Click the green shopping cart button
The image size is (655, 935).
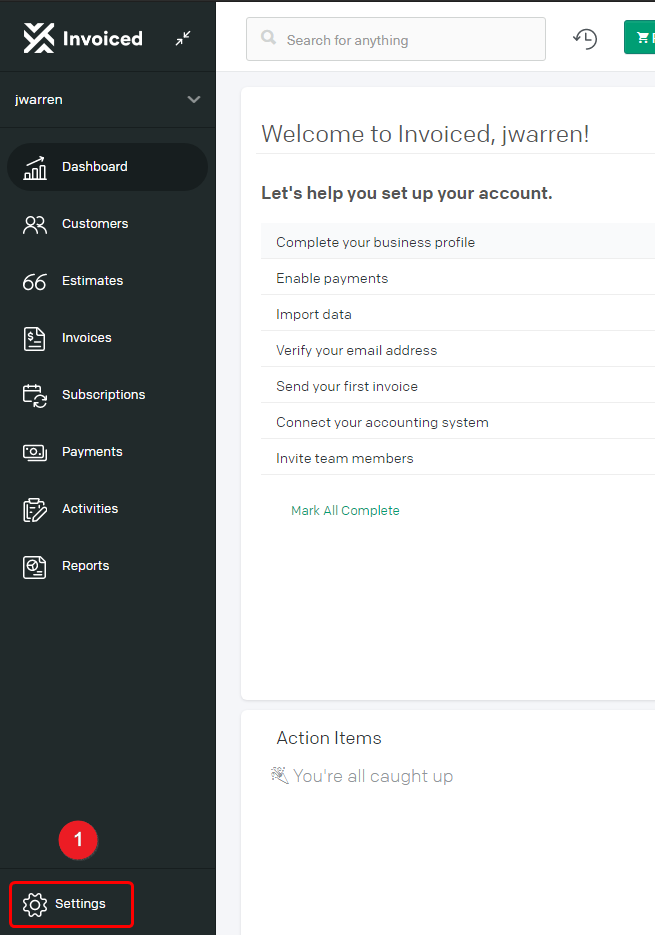click(639, 38)
